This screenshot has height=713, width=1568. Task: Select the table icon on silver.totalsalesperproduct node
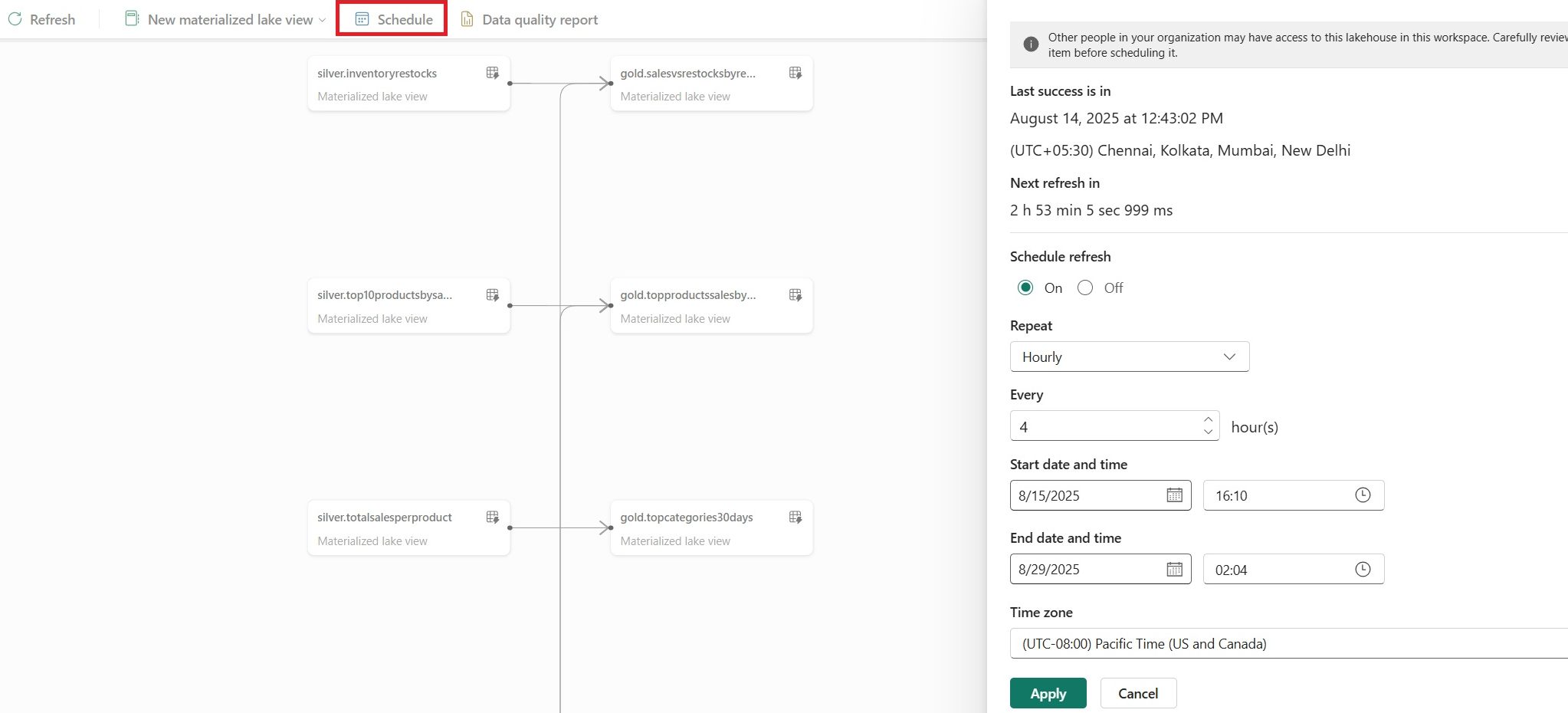coord(491,516)
